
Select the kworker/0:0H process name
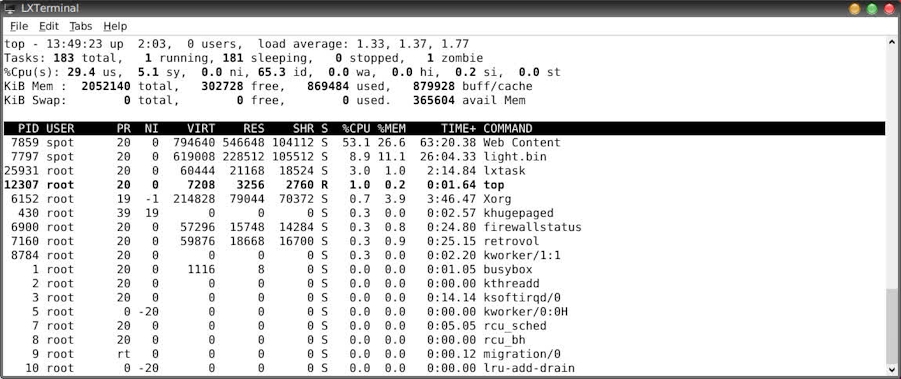coord(526,311)
